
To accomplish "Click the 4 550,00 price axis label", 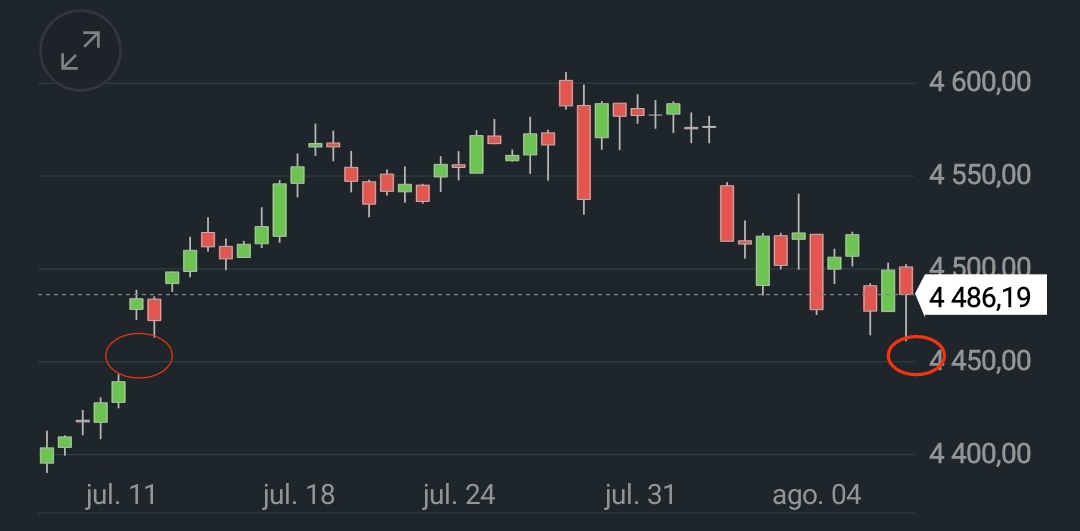I will tap(980, 175).
